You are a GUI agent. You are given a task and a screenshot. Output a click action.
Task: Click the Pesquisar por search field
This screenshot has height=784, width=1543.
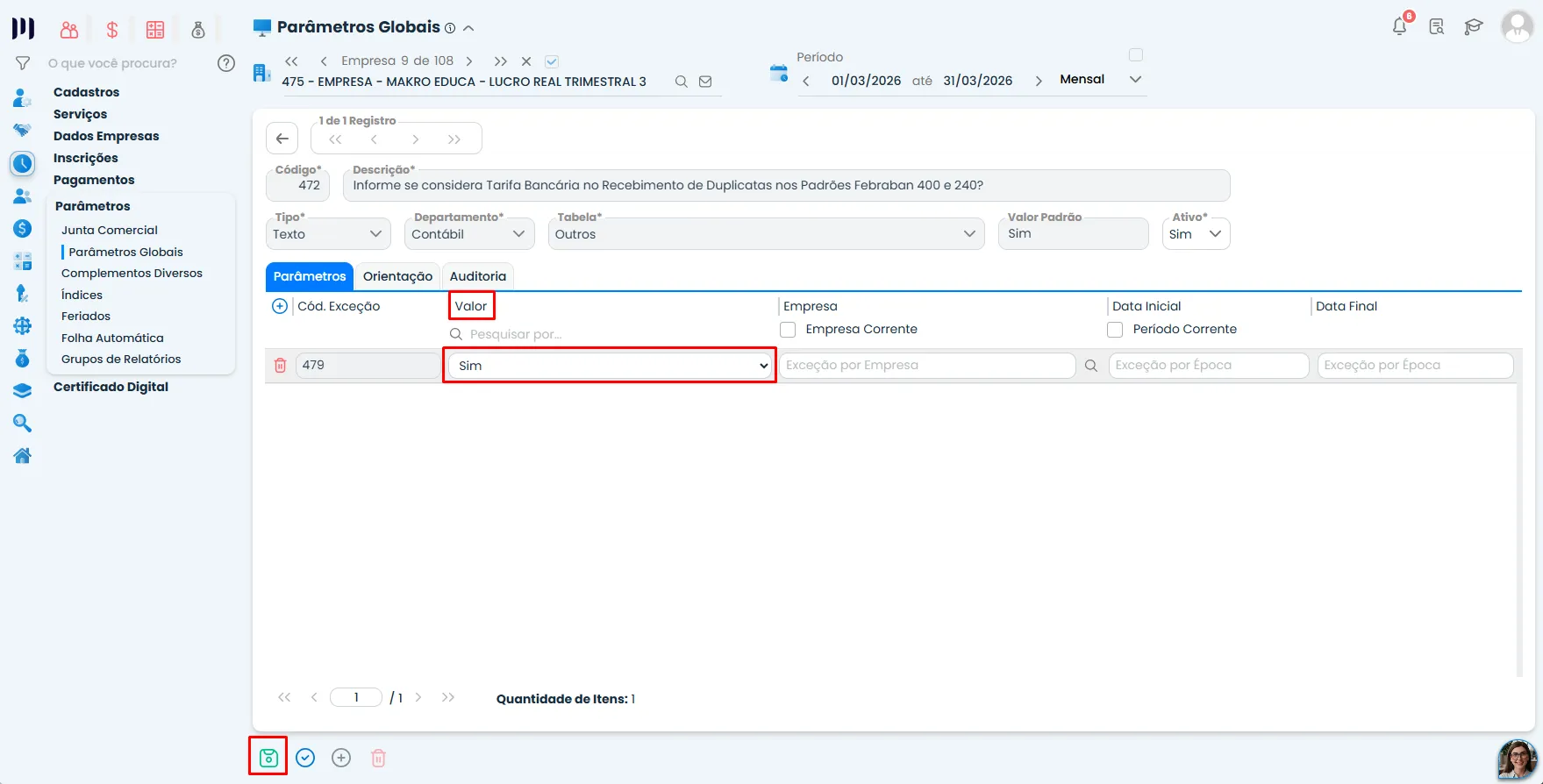click(x=610, y=334)
